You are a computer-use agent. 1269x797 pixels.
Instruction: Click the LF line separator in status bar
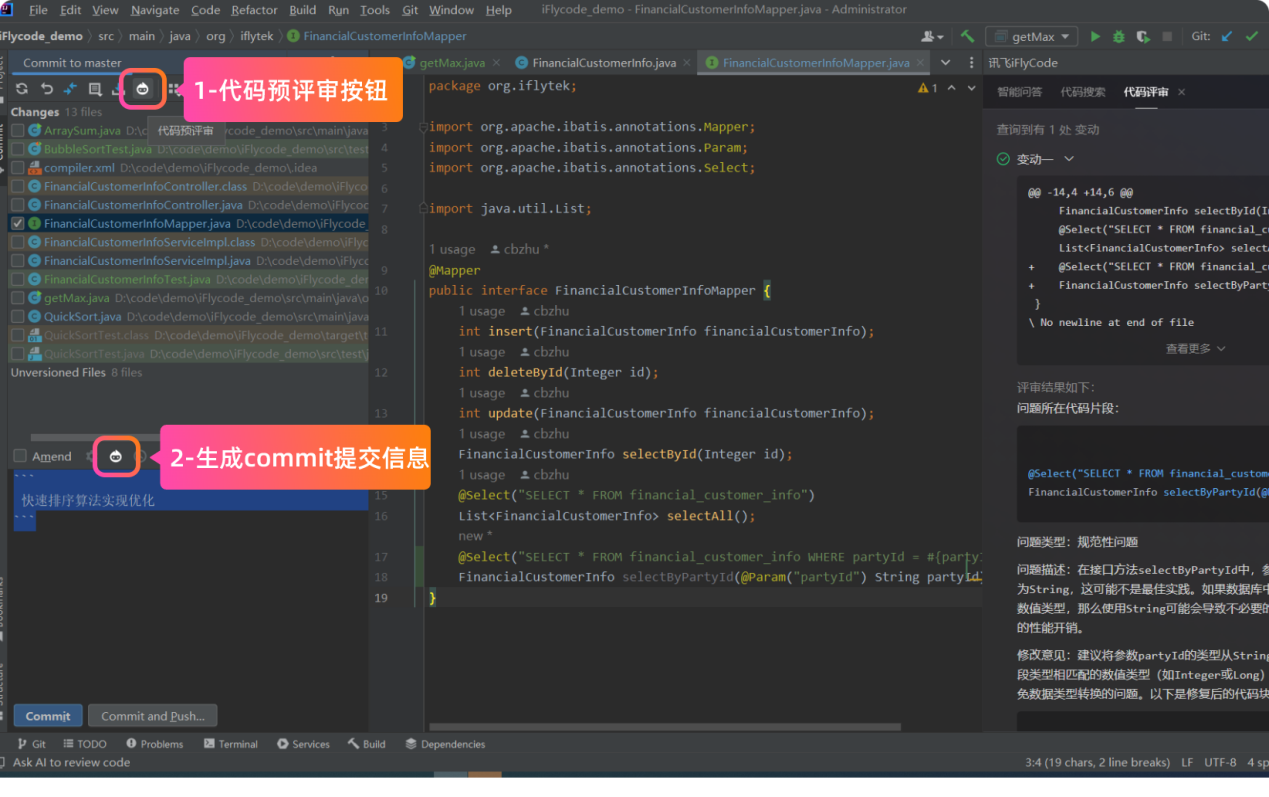1187,762
